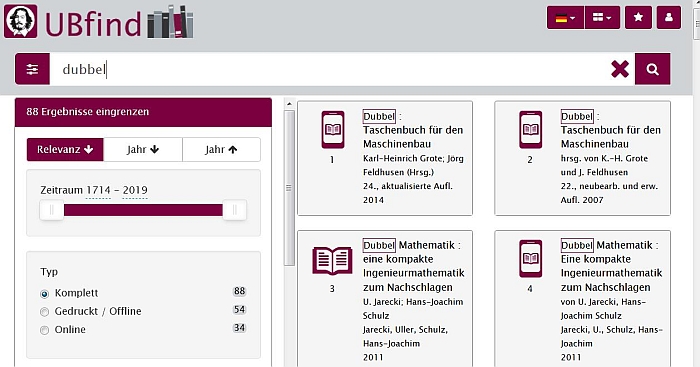This screenshot has width=700, height=367.
Task: Sort results by Relevanz
Action: pyautogui.click(x=65, y=150)
